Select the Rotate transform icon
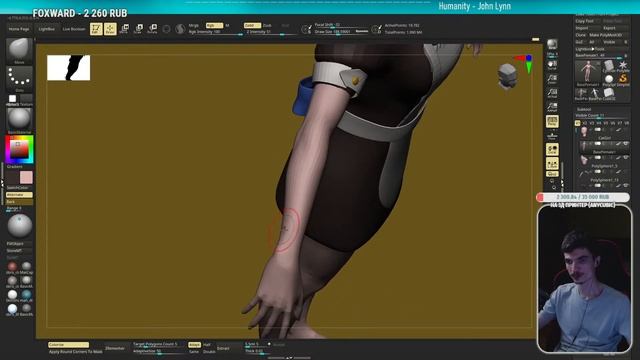Viewport: 640px width, 360px height. pyautogui.click(x=152, y=29)
